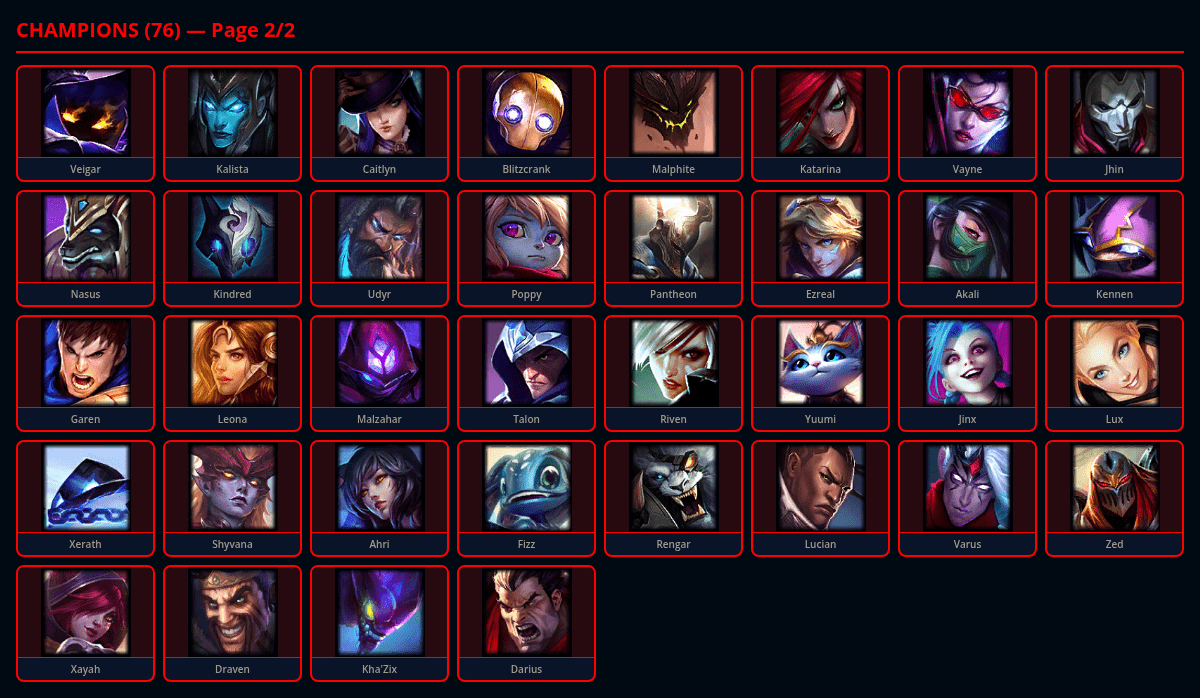Click the Zed champion portrait
This screenshot has height=698, width=1200.
[1115, 487]
